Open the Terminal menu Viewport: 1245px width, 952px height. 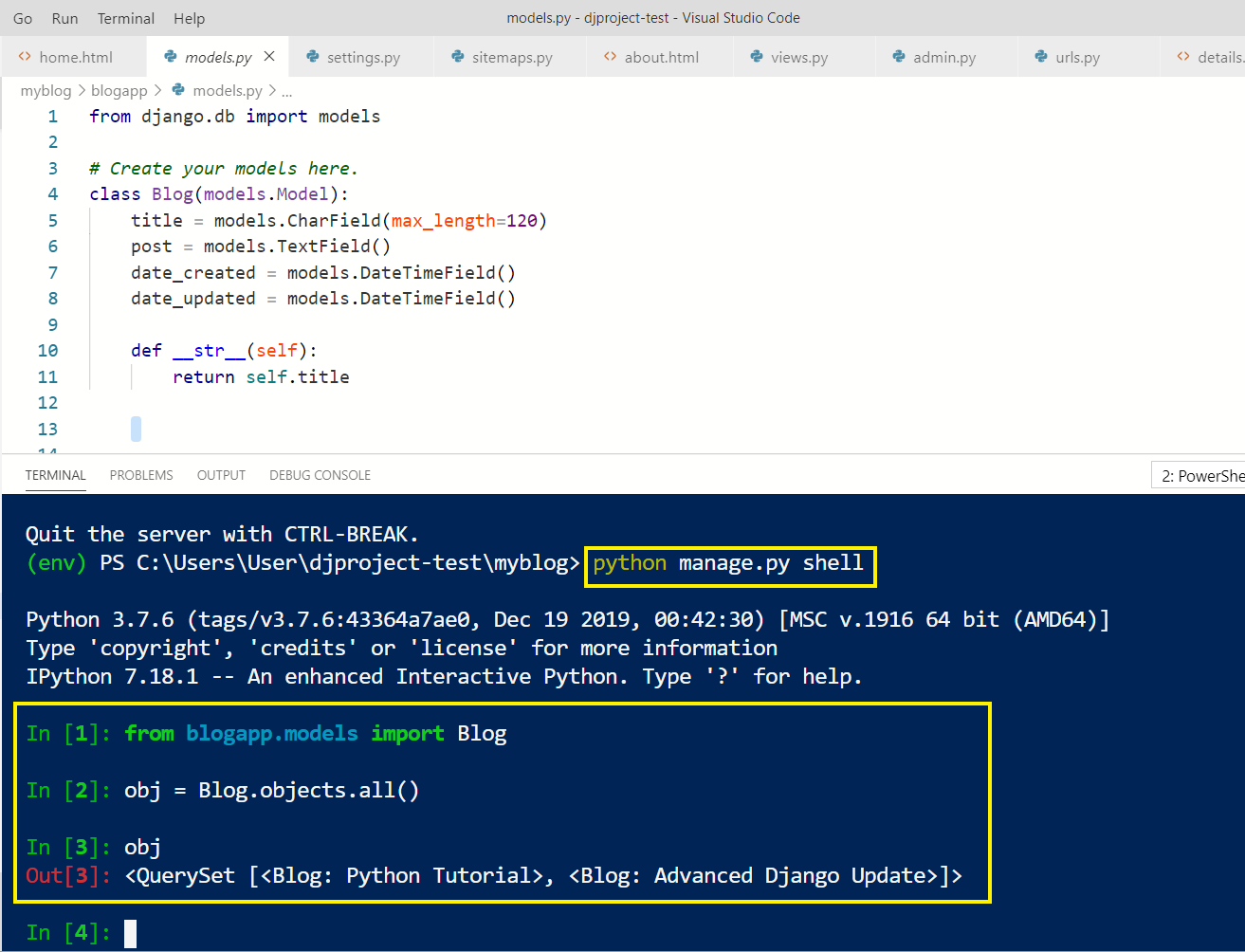(x=126, y=18)
